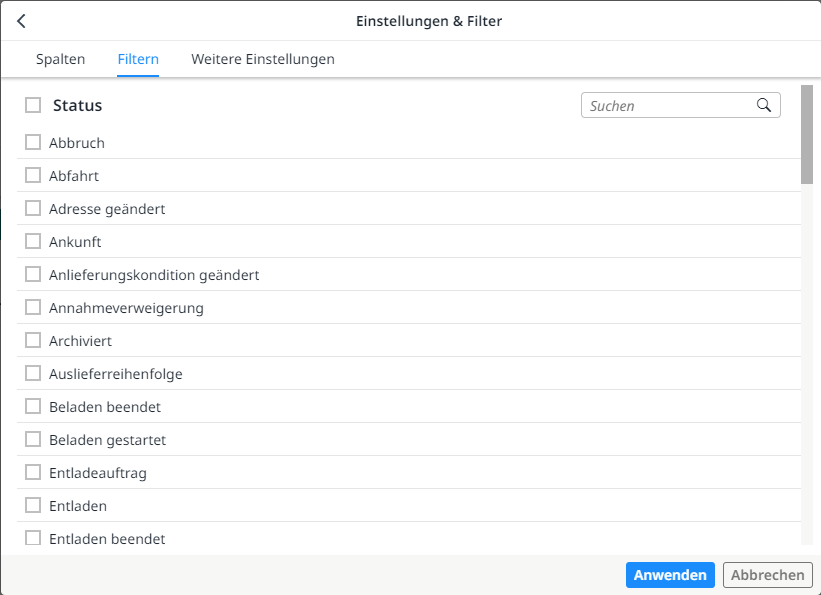Select the Entladeauftrag filter
821x595 pixels.
click(x=32, y=472)
